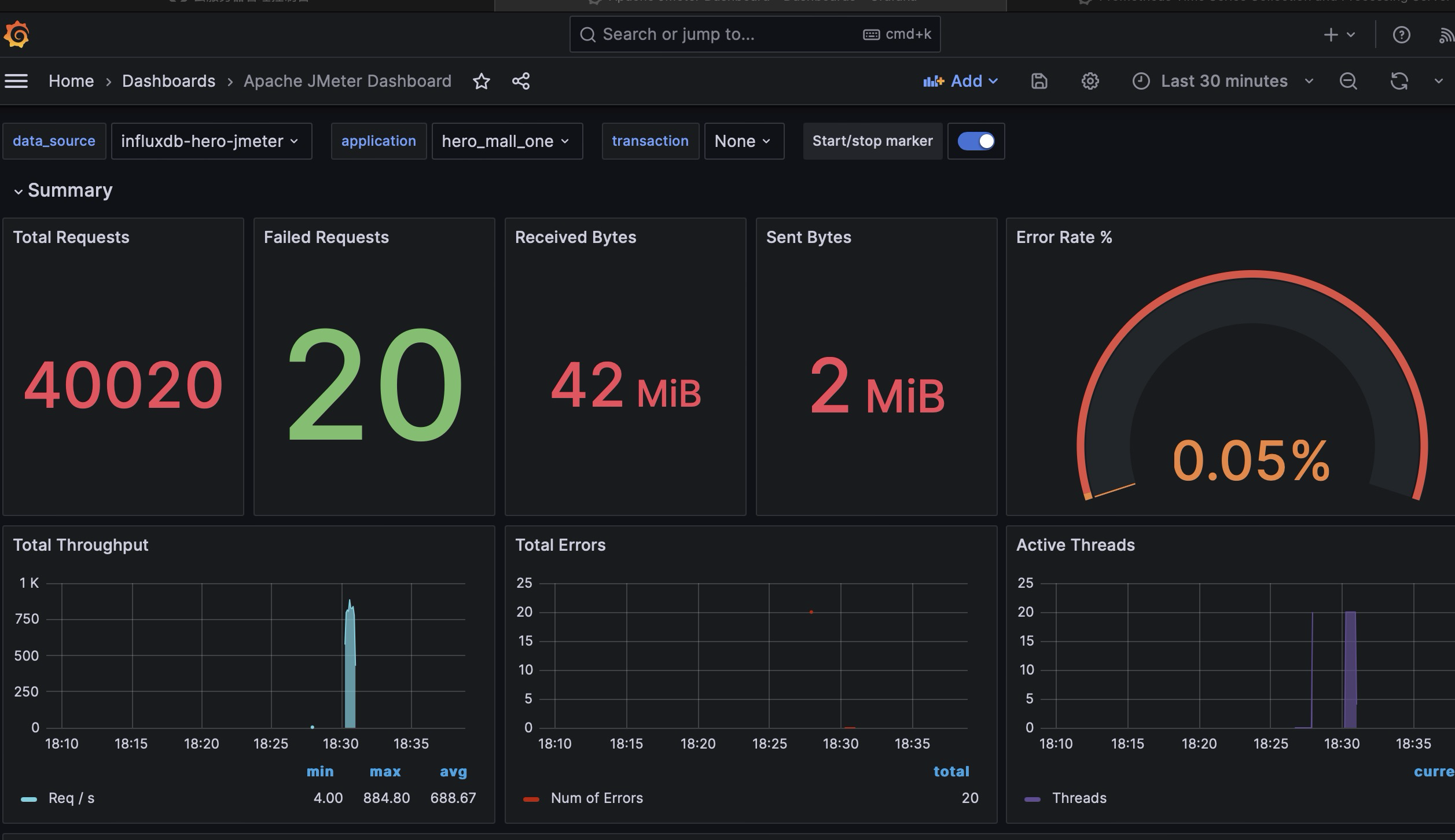This screenshot has width=1455, height=840.
Task: Click the Sent Bytes panel title
Action: coord(809,237)
